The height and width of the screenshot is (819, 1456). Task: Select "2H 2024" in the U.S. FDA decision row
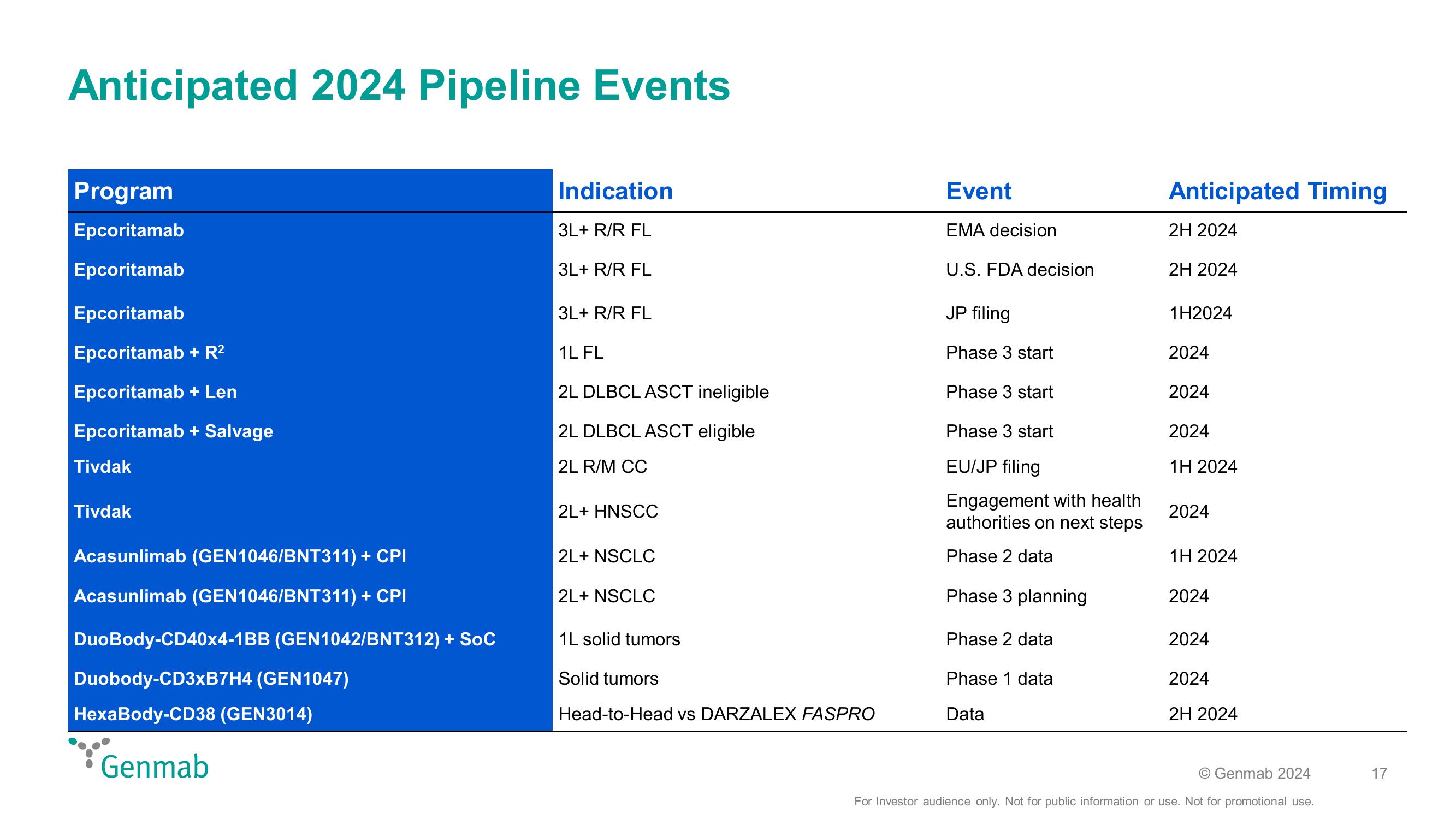[1203, 270]
